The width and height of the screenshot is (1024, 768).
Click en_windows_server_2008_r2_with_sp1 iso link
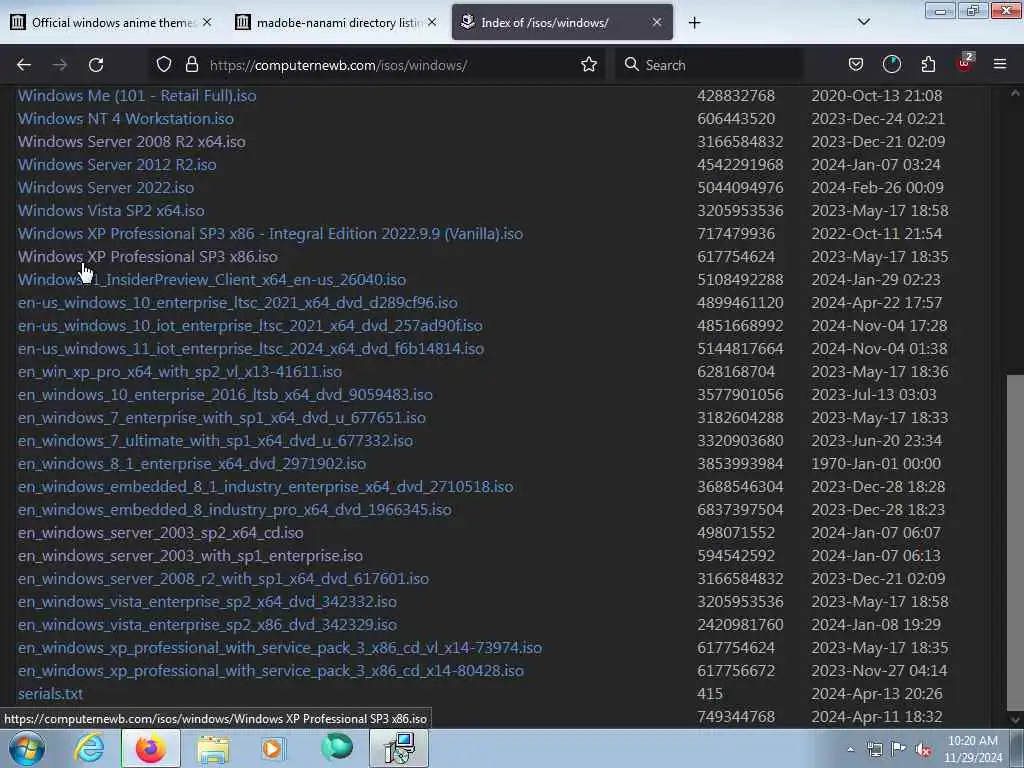click(x=223, y=578)
